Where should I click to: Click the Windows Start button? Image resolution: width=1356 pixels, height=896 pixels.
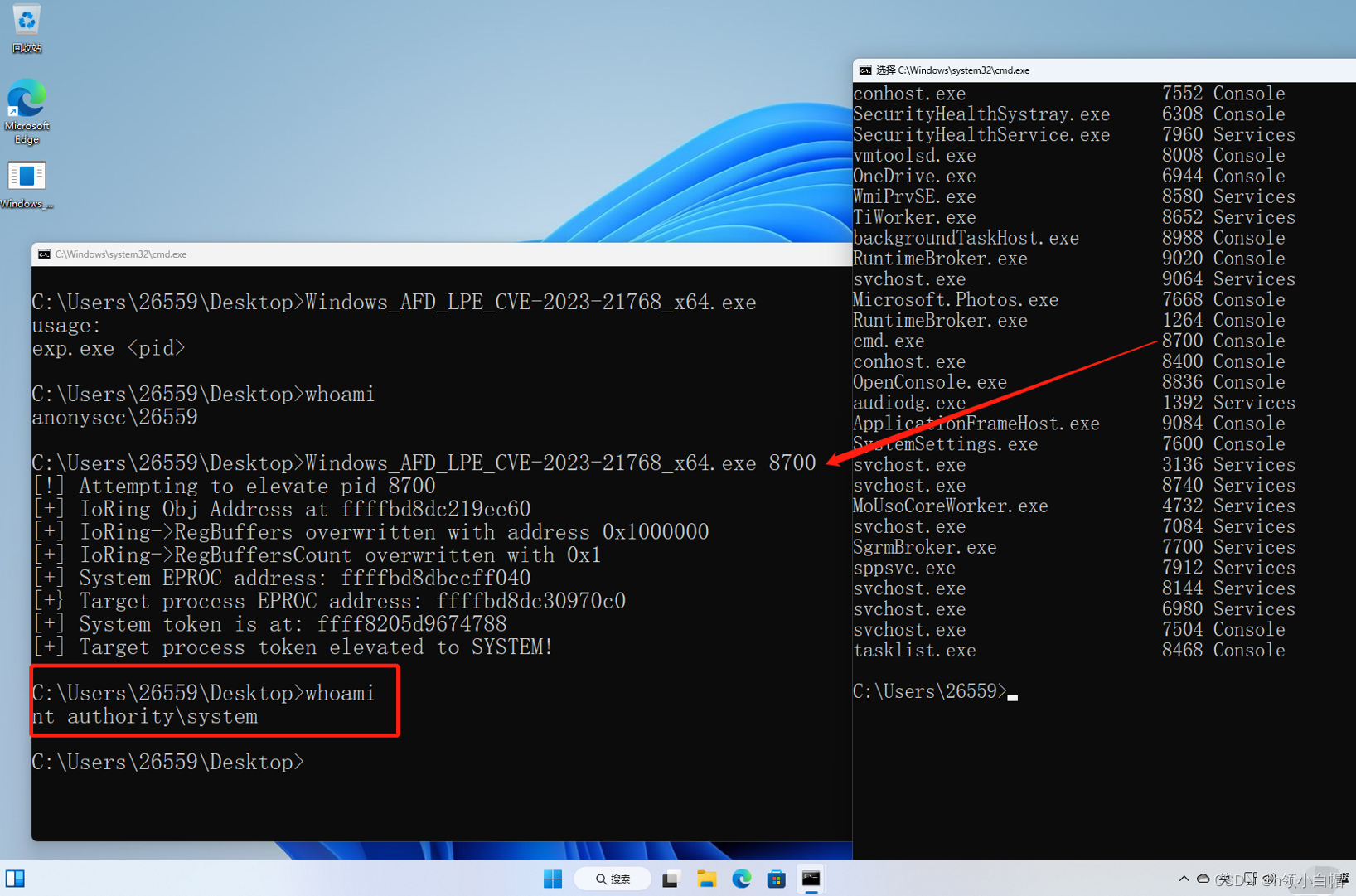pos(552,879)
